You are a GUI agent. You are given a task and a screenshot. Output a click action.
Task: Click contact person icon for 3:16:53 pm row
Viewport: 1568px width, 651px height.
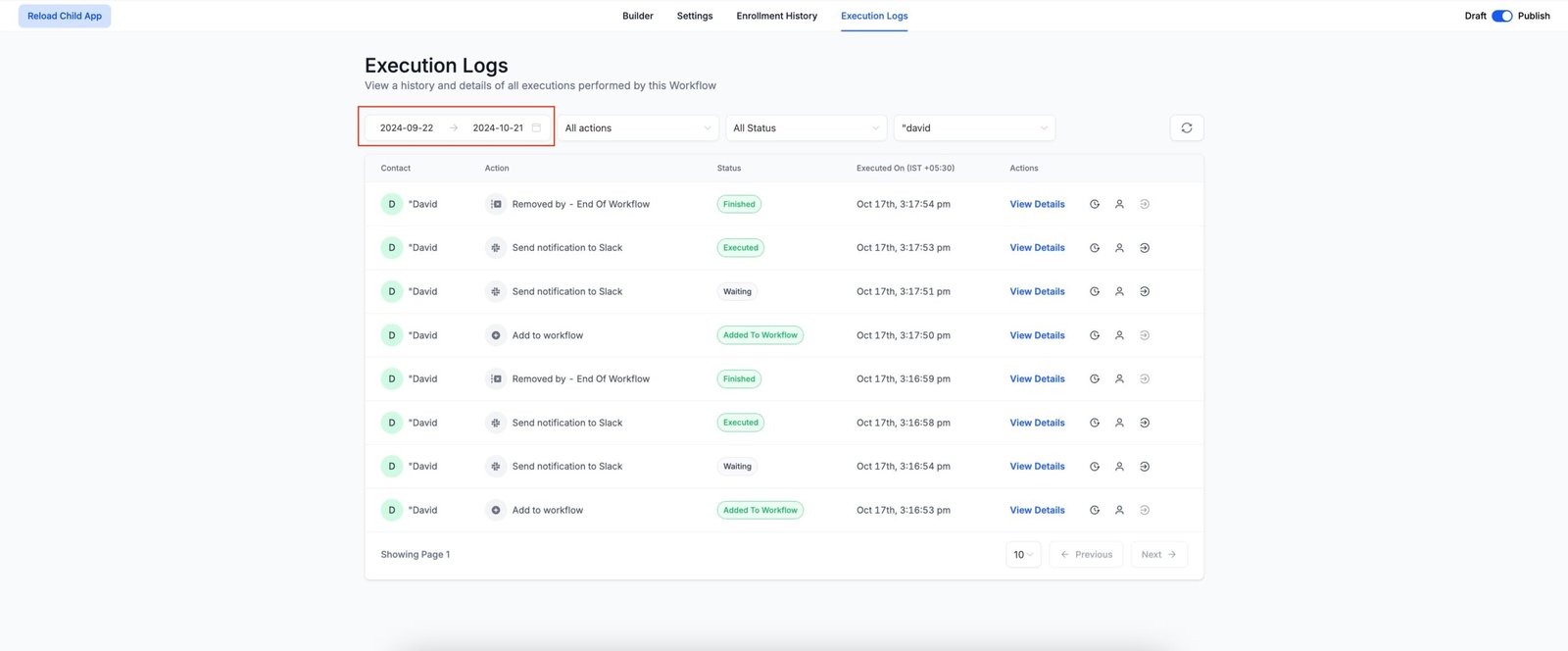[1119, 511]
